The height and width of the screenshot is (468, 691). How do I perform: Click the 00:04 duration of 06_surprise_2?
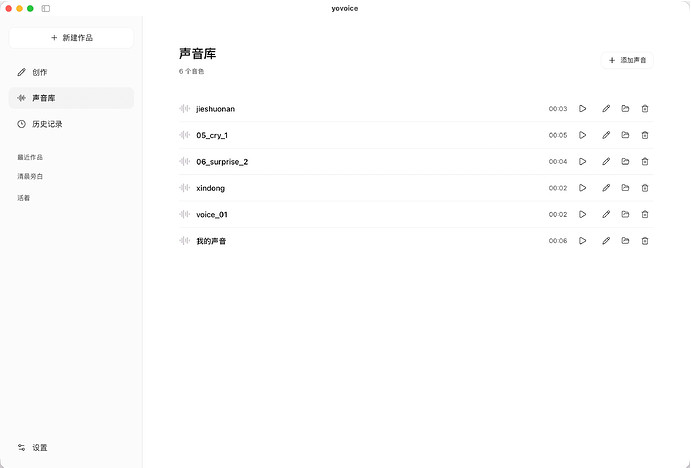click(557, 162)
